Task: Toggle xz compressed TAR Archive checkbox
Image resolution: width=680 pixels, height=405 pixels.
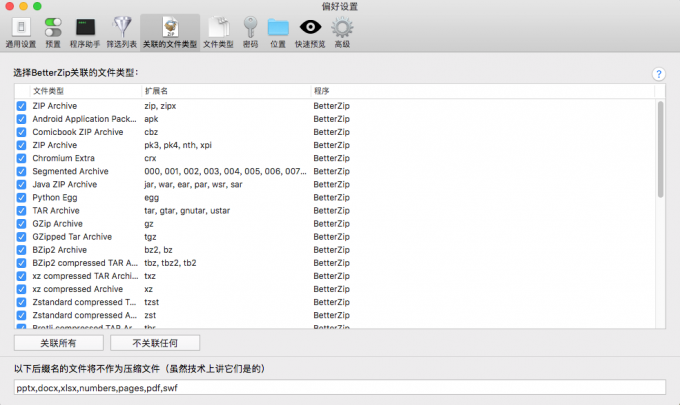Action: [x=21, y=276]
